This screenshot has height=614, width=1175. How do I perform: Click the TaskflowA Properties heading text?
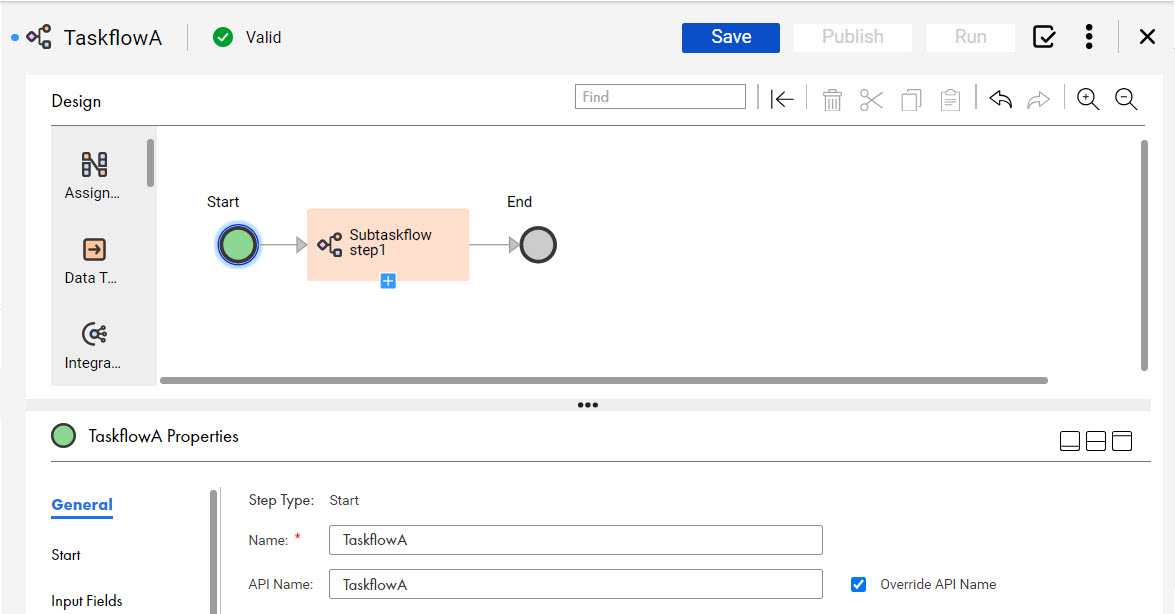click(x=163, y=436)
